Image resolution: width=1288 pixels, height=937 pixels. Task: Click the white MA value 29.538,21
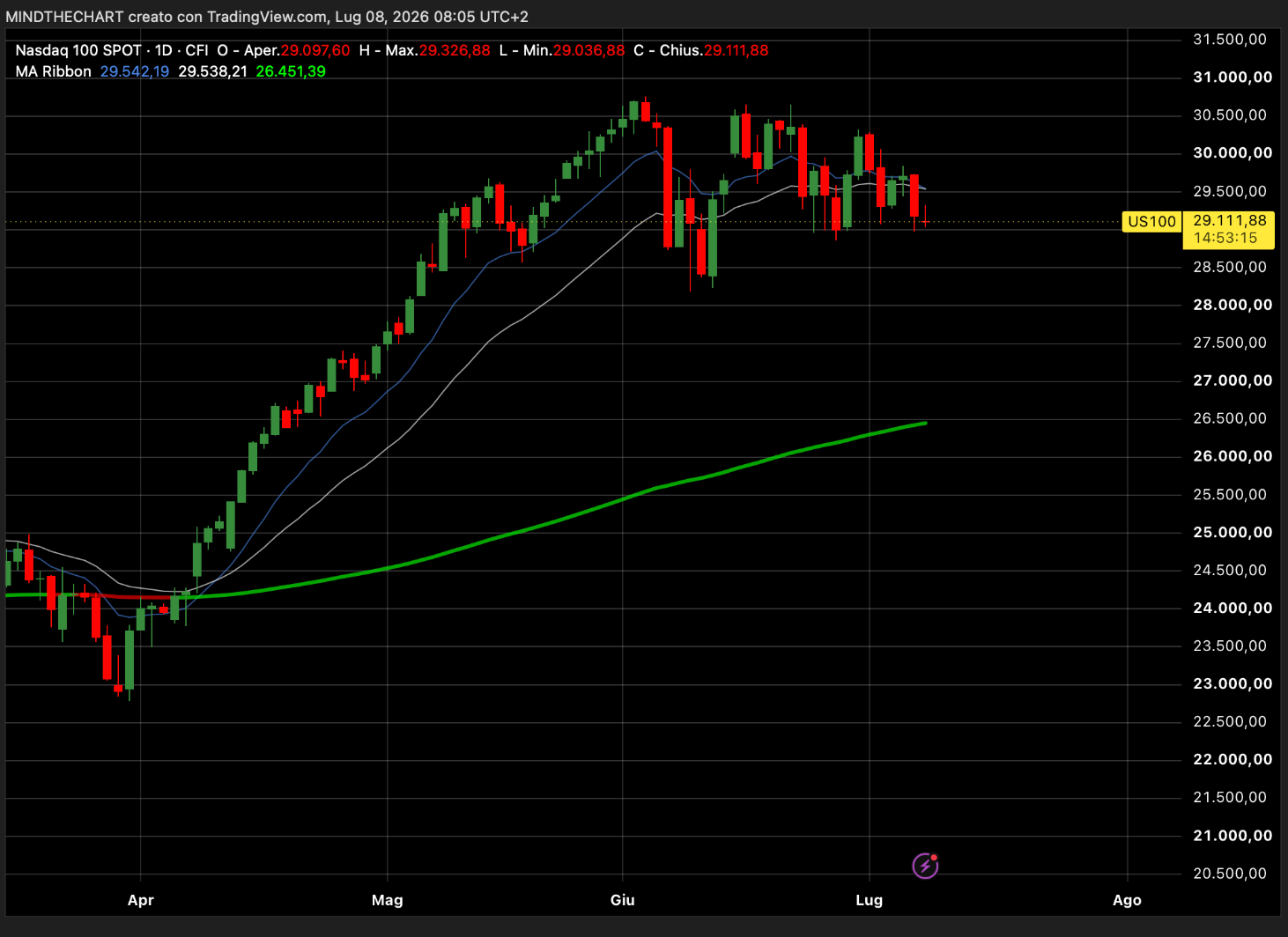pyautogui.click(x=213, y=71)
